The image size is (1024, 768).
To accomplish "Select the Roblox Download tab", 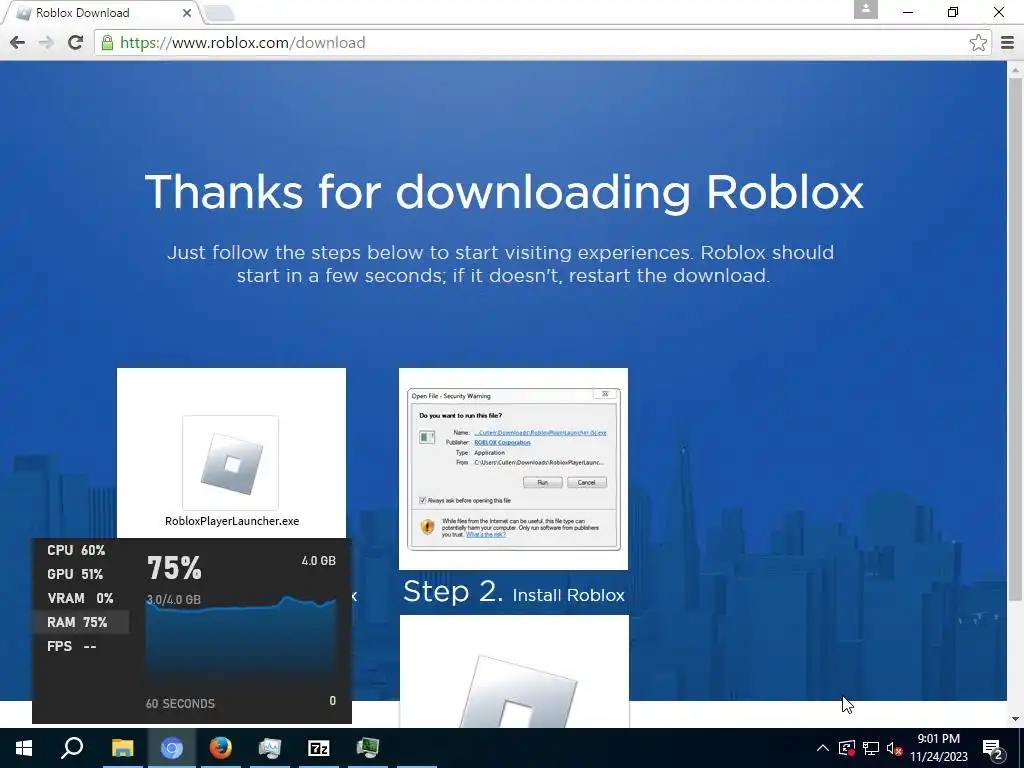I will [x=99, y=12].
